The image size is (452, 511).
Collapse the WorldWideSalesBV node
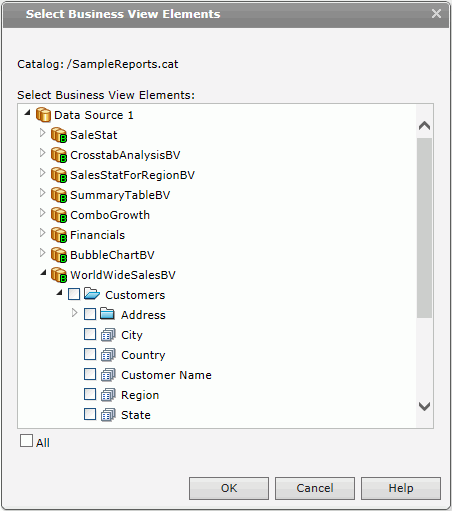tap(43, 273)
